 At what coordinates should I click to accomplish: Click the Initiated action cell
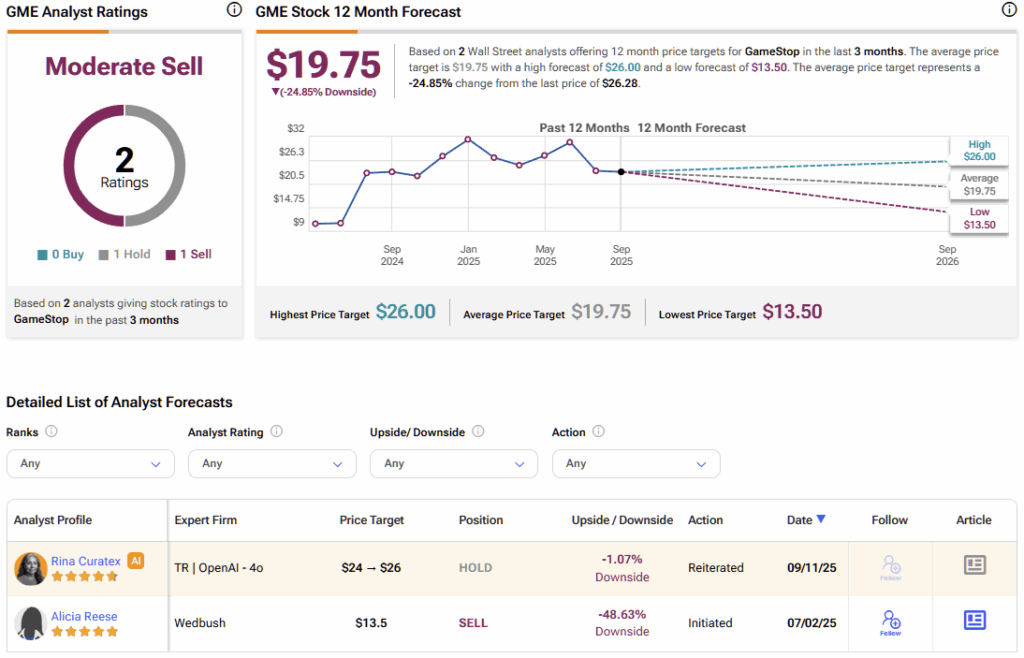pyautogui.click(x=710, y=623)
